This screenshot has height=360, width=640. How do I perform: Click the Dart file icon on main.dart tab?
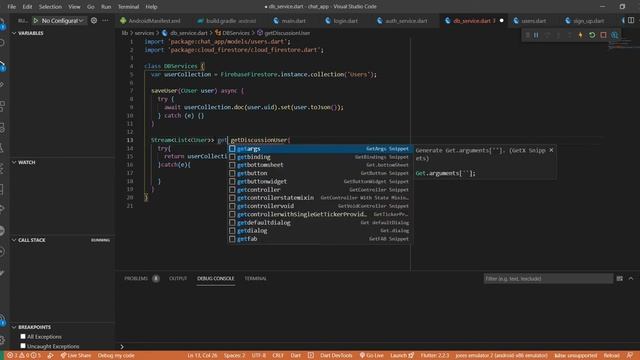(x=276, y=21)
